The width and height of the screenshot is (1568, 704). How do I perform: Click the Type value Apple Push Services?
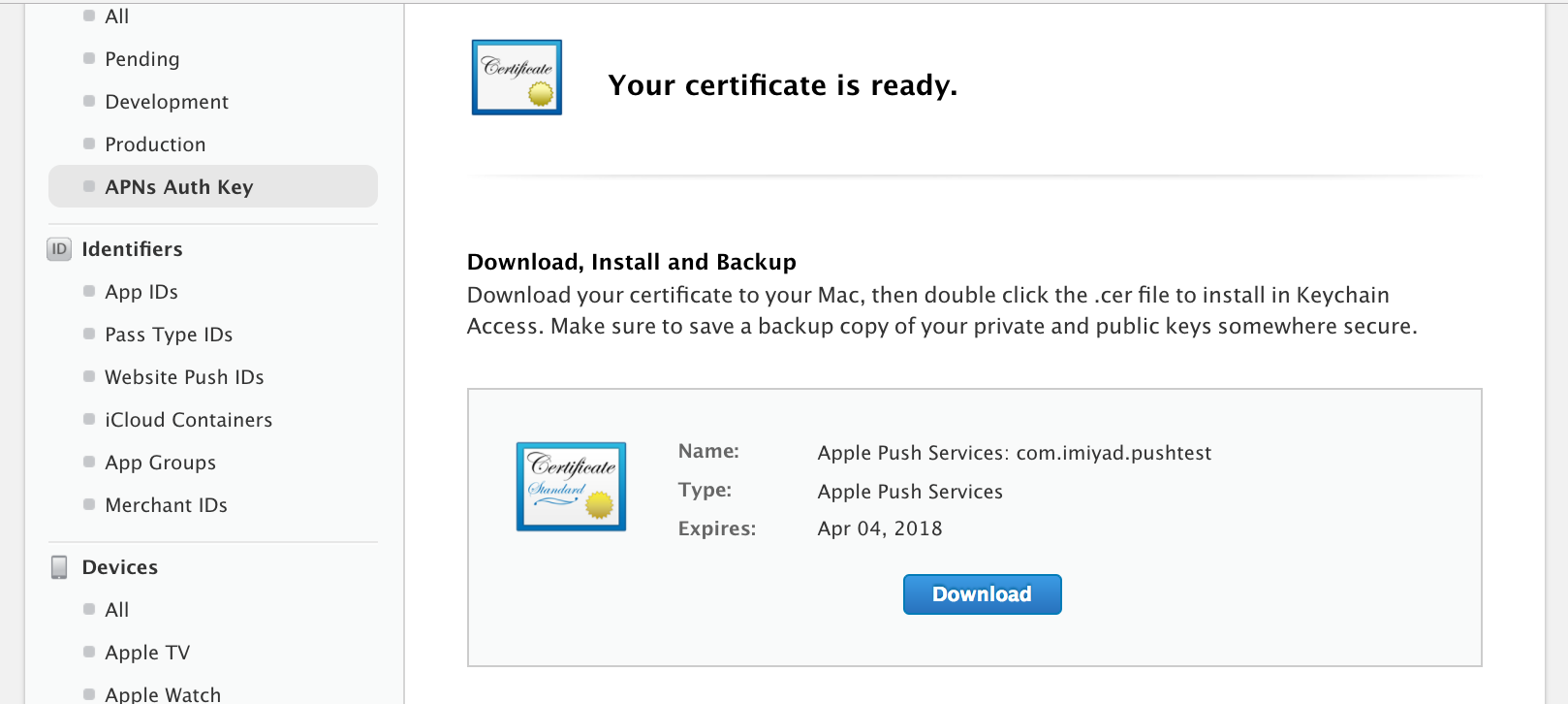(x=910, y=492)
